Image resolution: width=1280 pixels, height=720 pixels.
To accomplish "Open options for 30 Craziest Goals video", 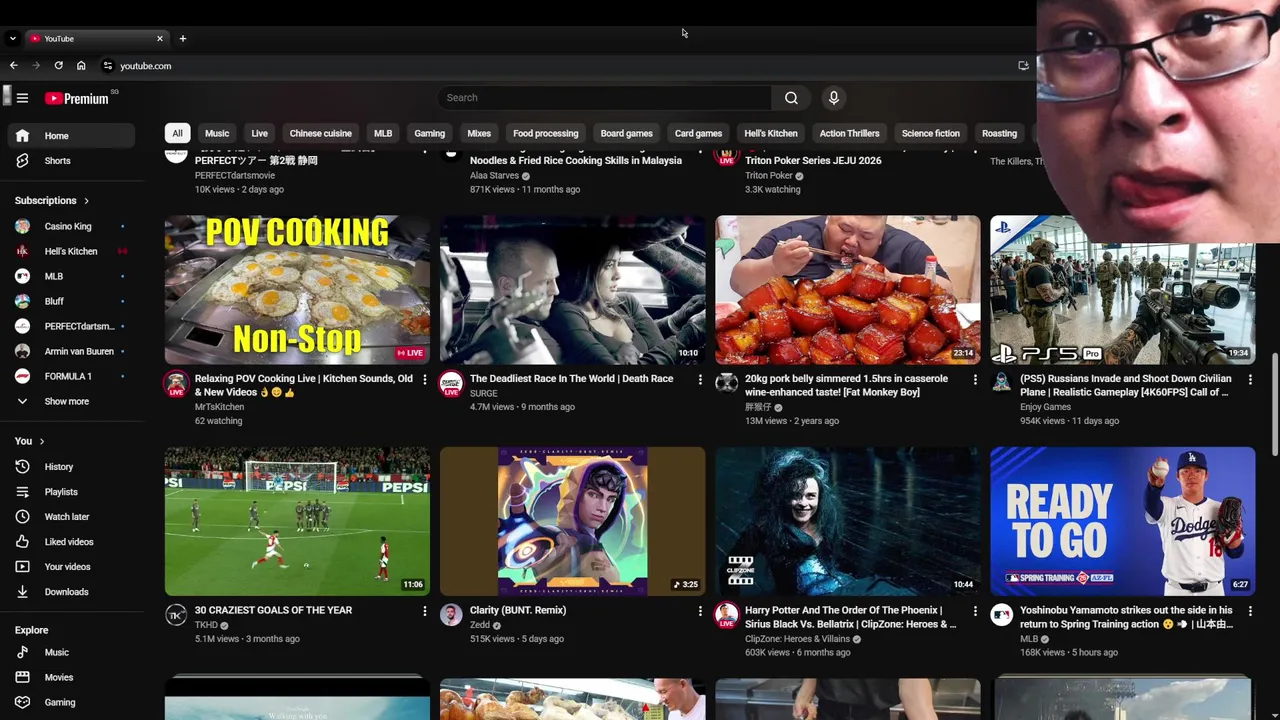I will (x=424, y=611).
